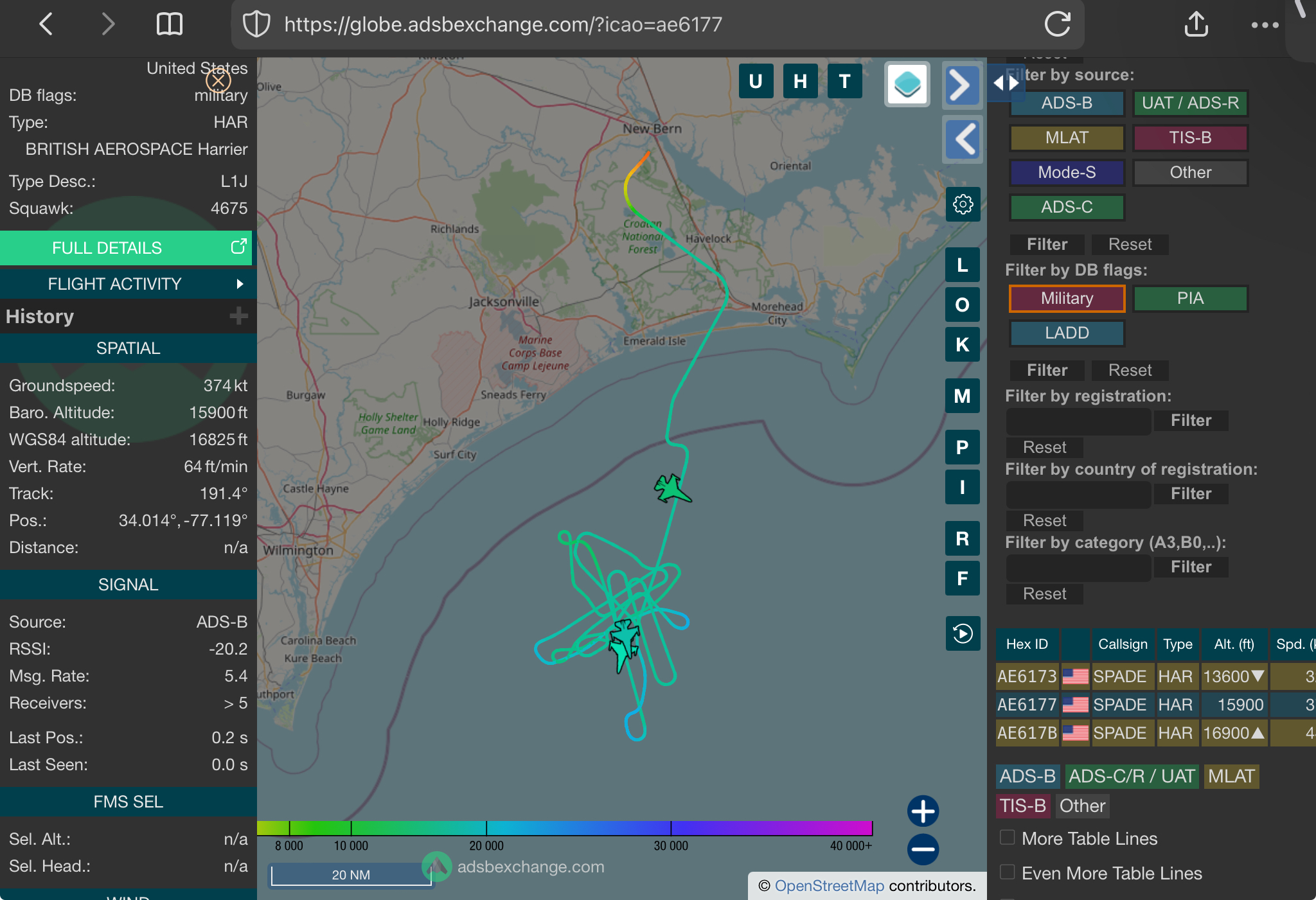Filter source by ADS-C
The image size is (1316, 900).
pyautogui.click(x=1067, y=207)
